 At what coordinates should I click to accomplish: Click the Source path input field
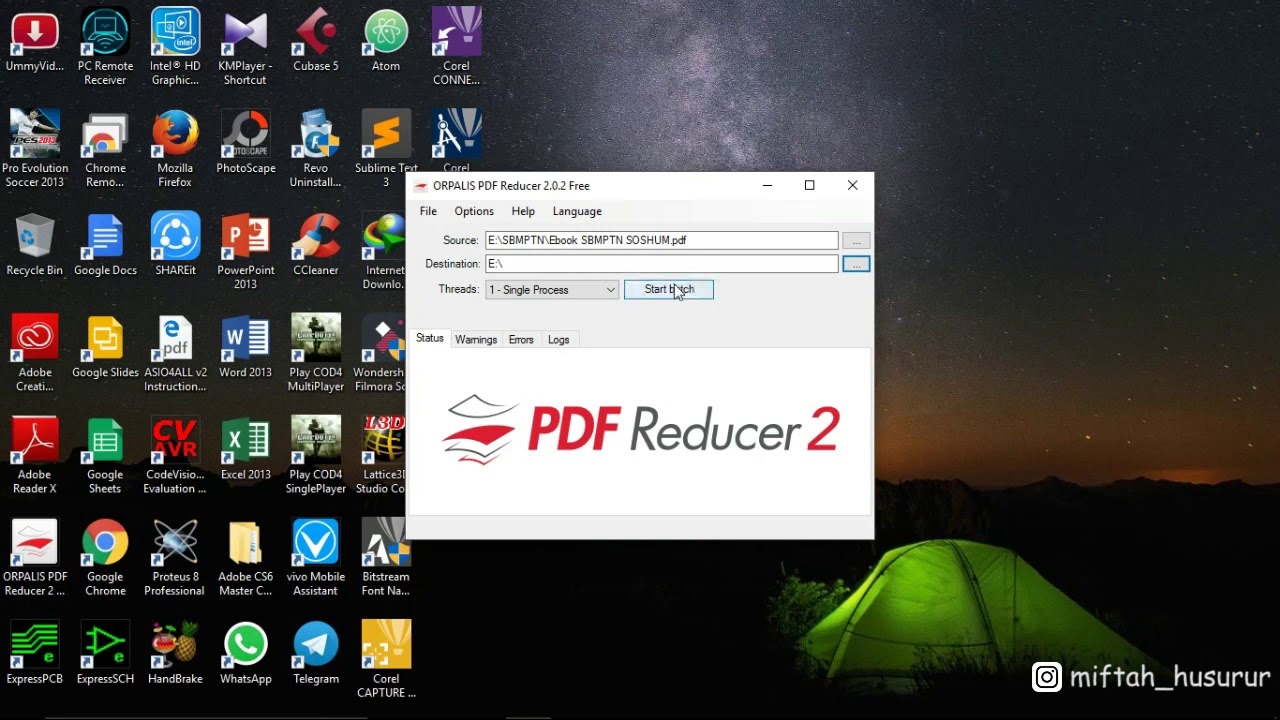661,240
